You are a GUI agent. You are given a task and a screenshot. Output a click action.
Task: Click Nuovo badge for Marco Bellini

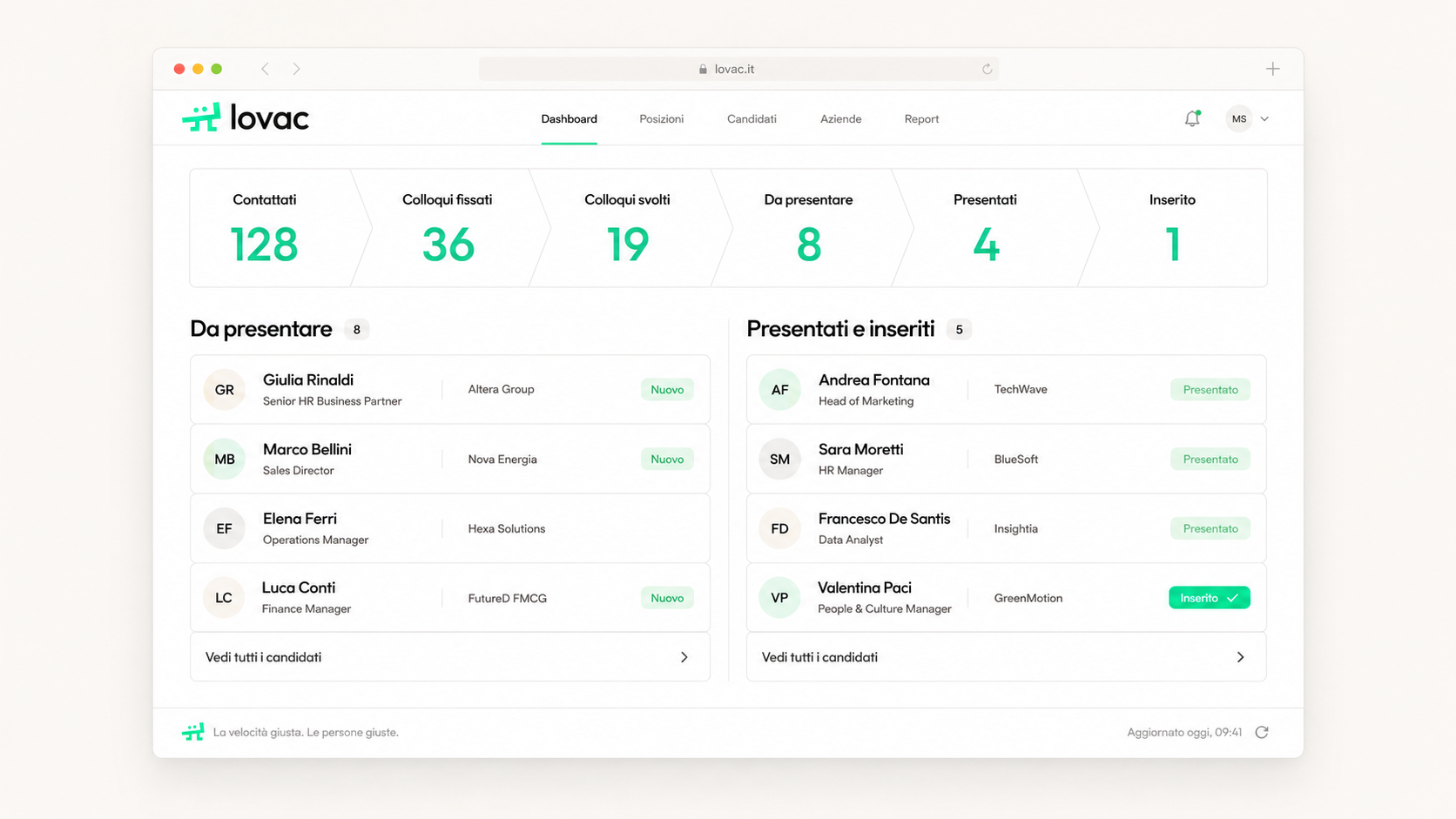click(x=667, y=459)
